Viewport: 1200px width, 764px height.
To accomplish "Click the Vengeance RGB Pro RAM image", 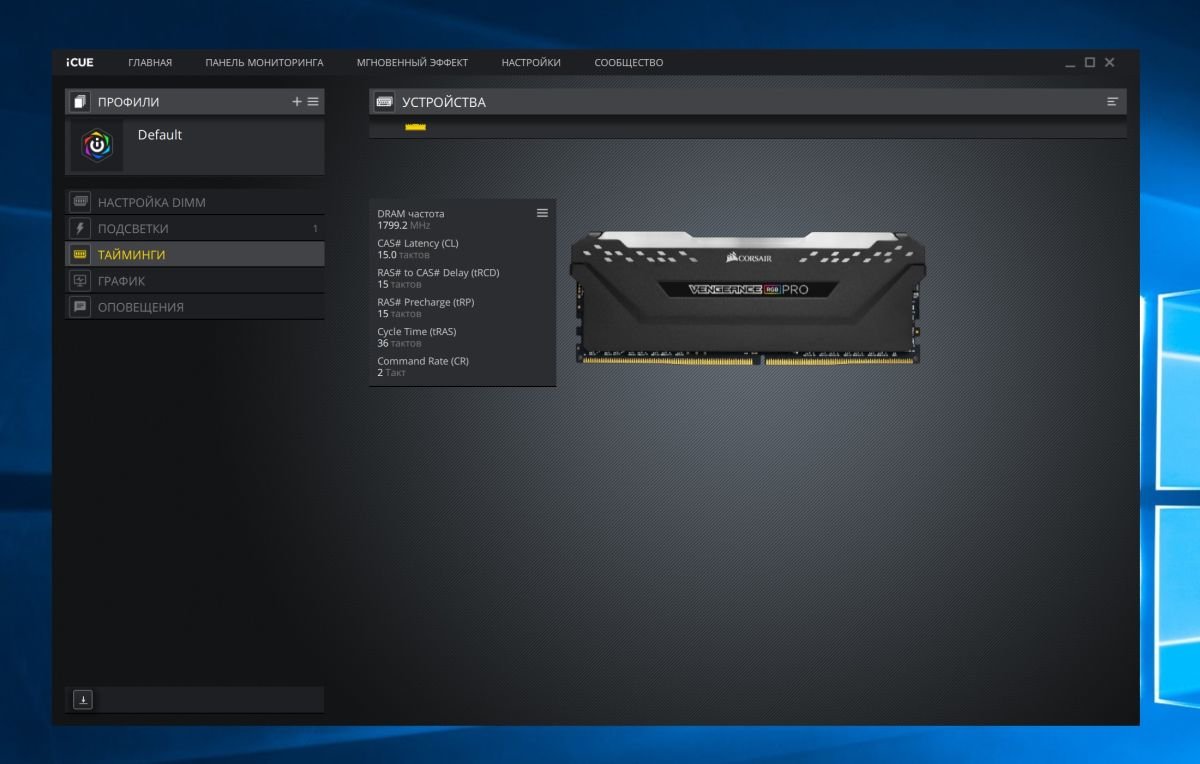I will tap(748, 297).
